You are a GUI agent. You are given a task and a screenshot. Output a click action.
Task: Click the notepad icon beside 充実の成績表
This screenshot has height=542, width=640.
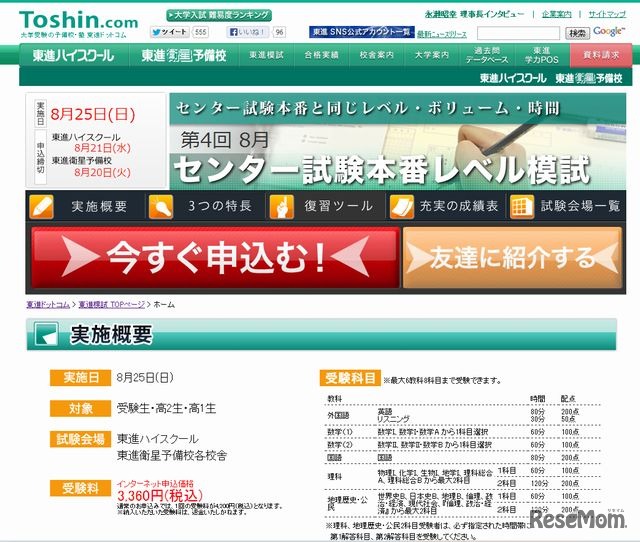[402, 207]
